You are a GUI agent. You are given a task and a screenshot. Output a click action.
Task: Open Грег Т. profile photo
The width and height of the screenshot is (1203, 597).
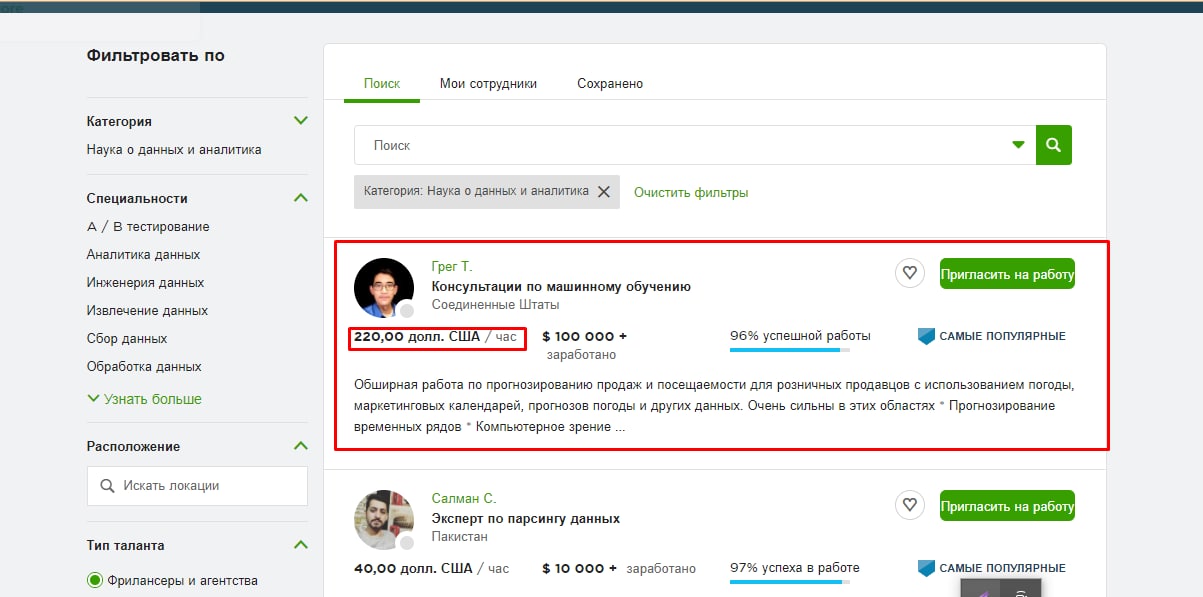coord(384,288)
